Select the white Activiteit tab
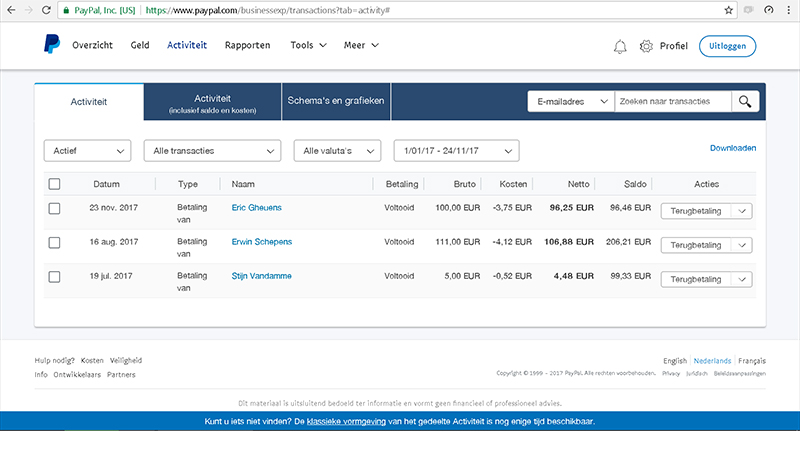 pos(89,102)
